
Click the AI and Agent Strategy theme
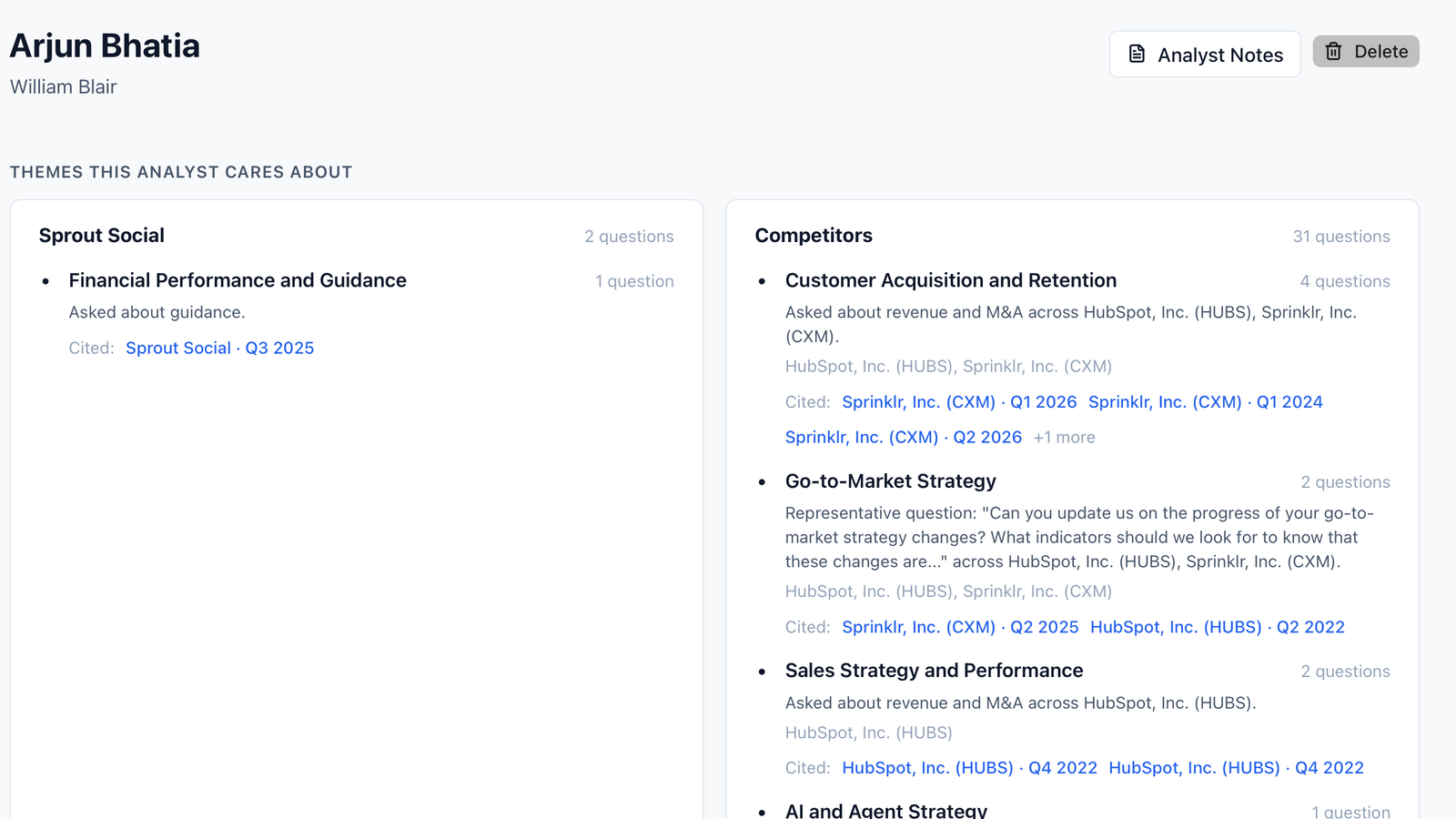click(x=886, y=810)
